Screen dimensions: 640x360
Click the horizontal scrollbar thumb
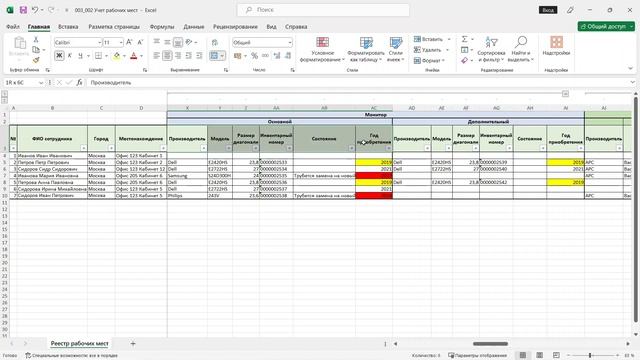click(x=490, y=344)
